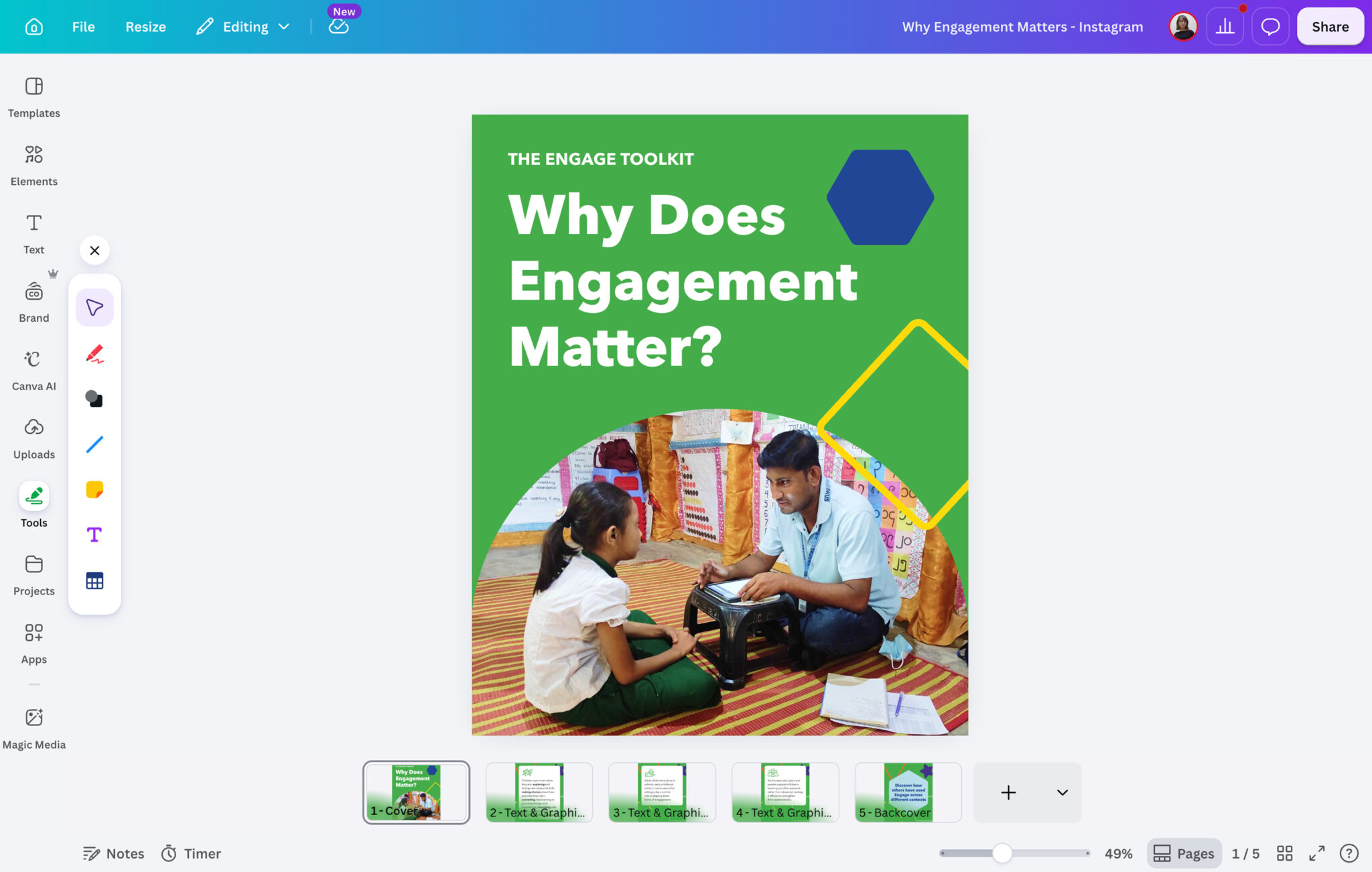Expand the Editing mode dropdown
1372x872 pixels.
pos(243,27)
